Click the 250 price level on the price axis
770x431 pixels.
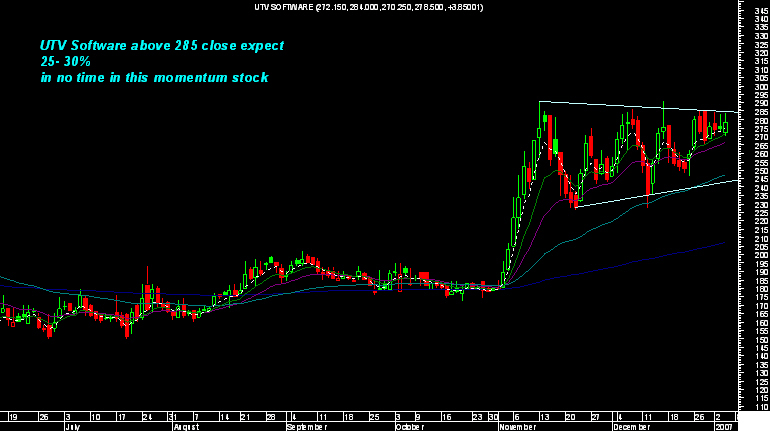(x=762, y=171)
